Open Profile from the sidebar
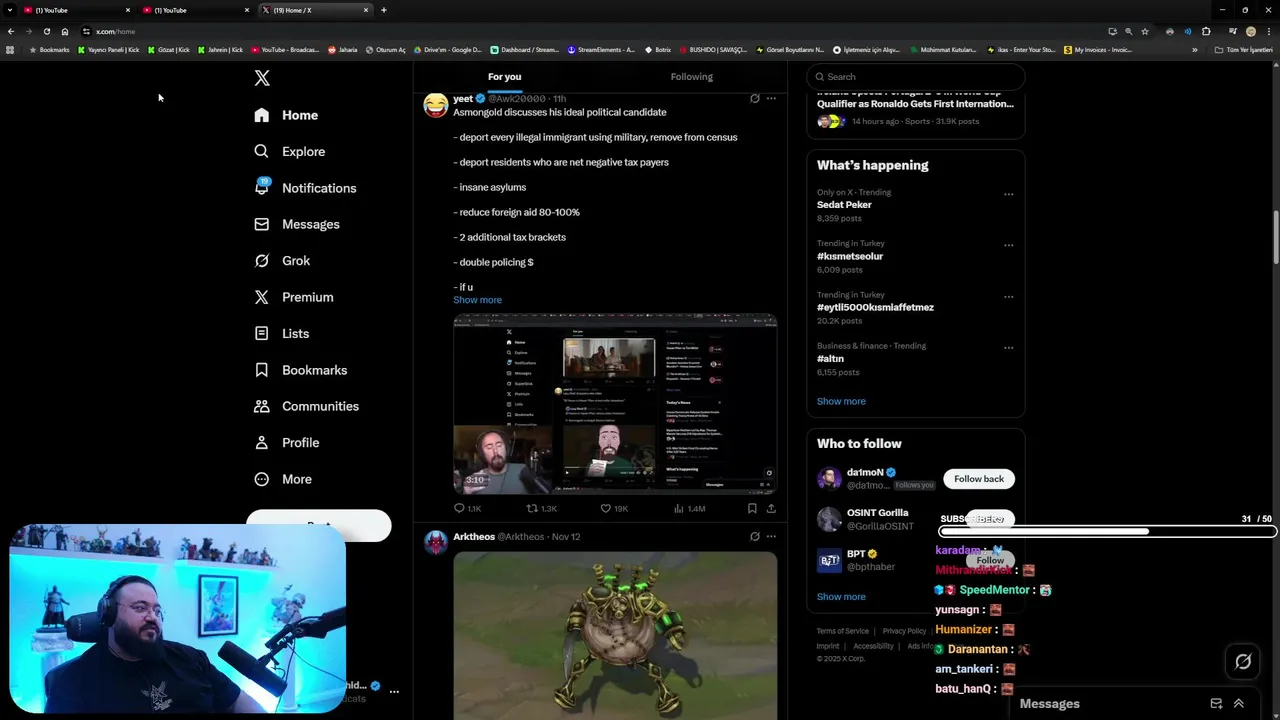 tap(287, 442)
